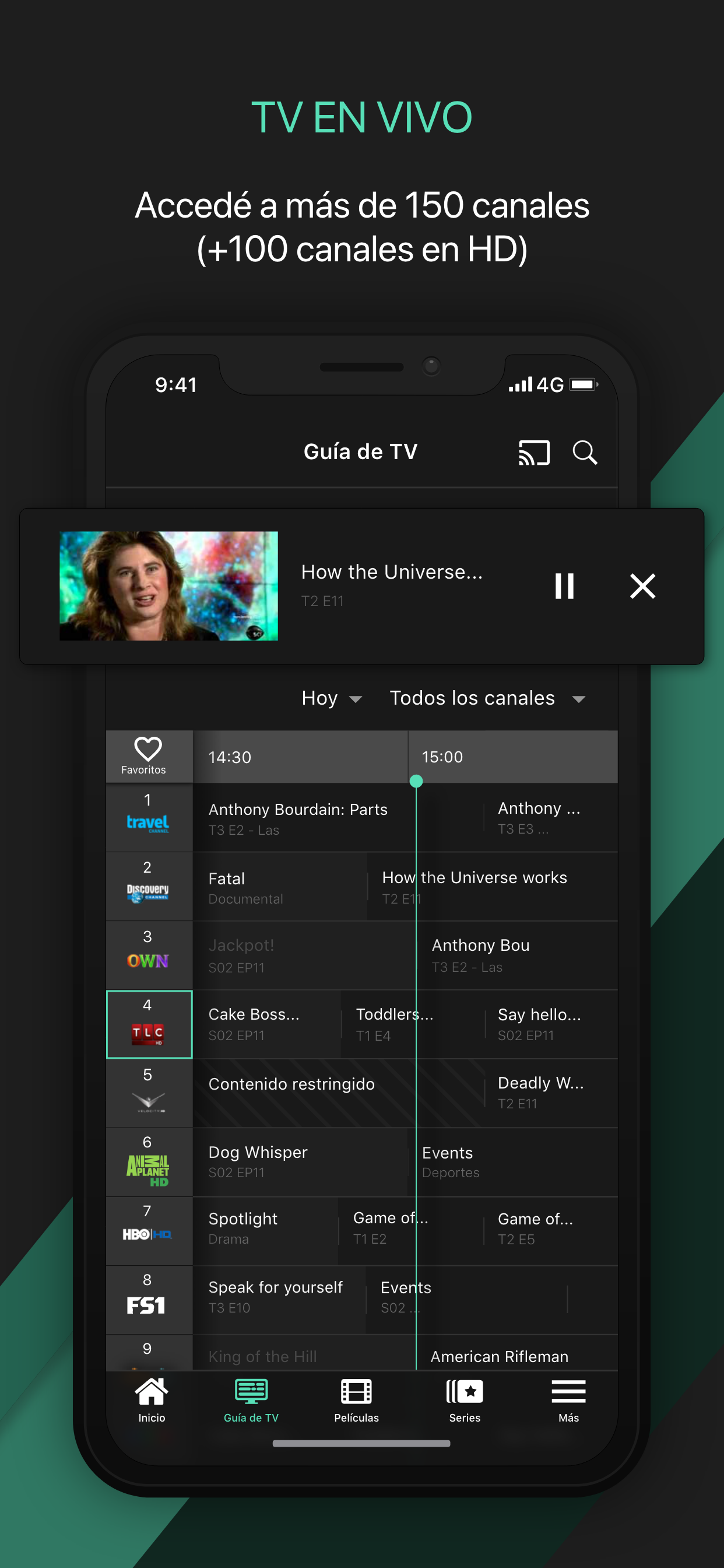The width and height of the screenshot is (724, 1568).
Task: Open Anthony Bourdain: Parts program
Action: click(338, 817)
